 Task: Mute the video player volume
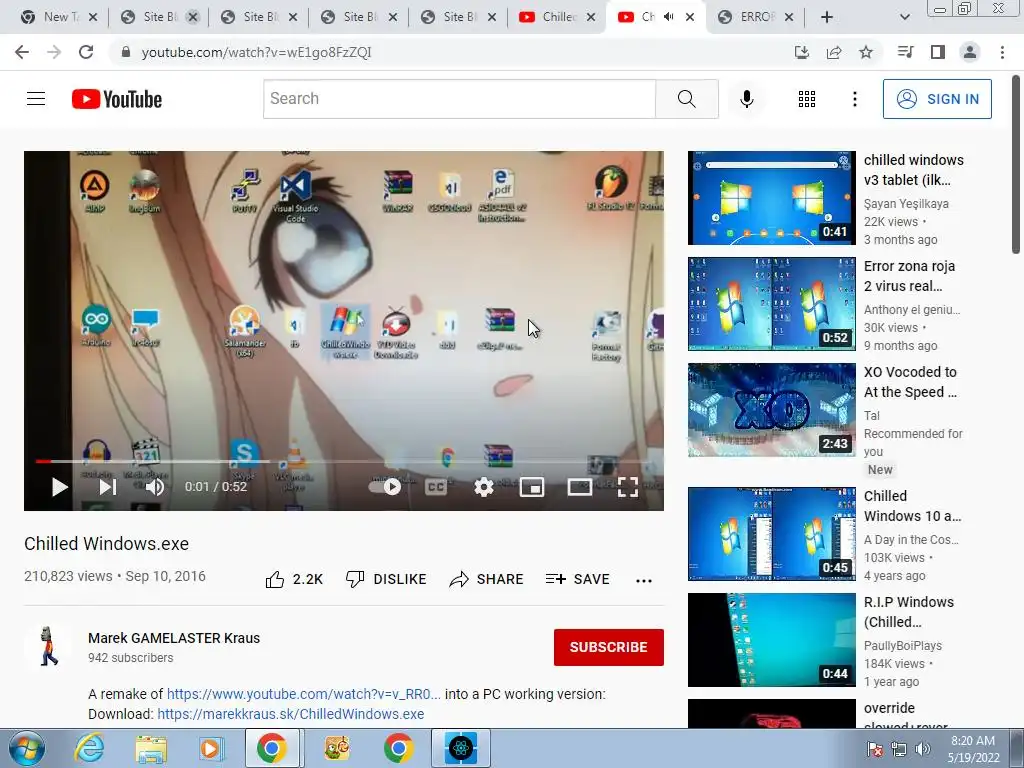coord(155,487)
